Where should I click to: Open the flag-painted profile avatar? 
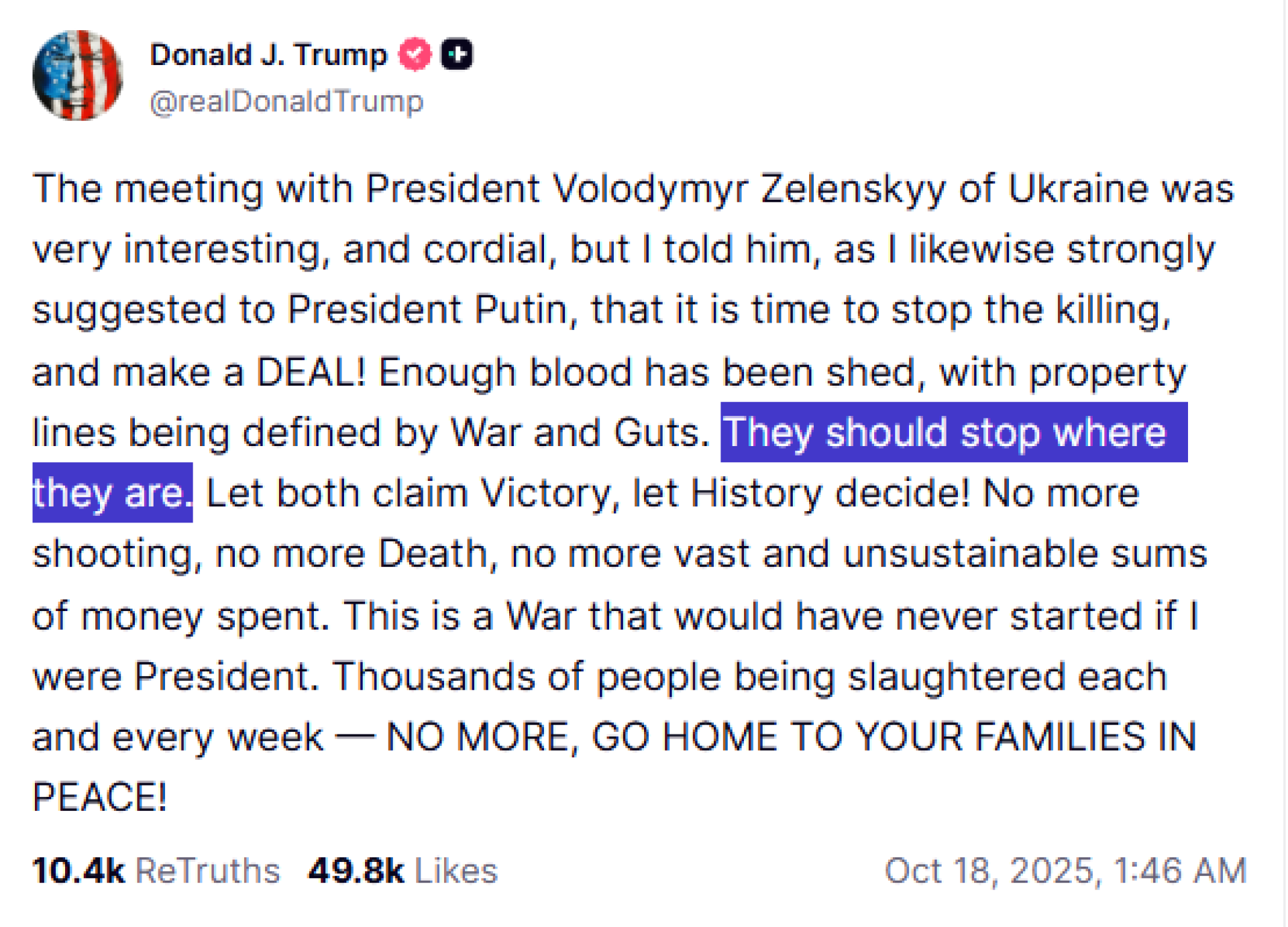click(x=78, y=75)
